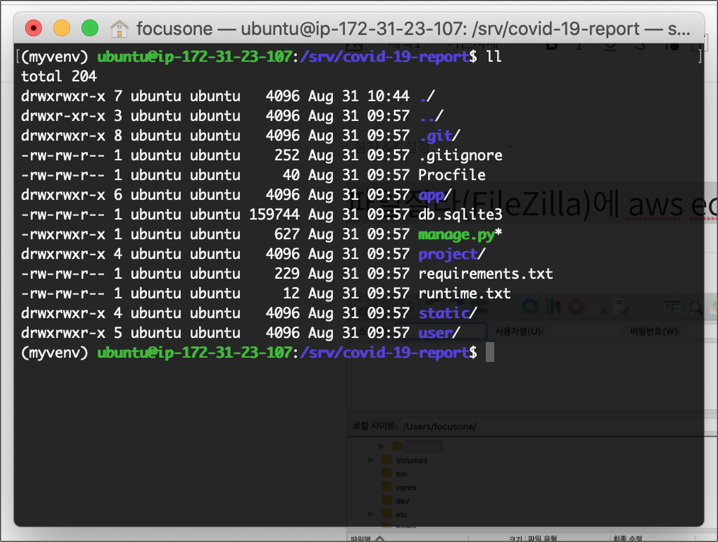
Task: Click the '.git/' directory name
Action: [440, 136]
